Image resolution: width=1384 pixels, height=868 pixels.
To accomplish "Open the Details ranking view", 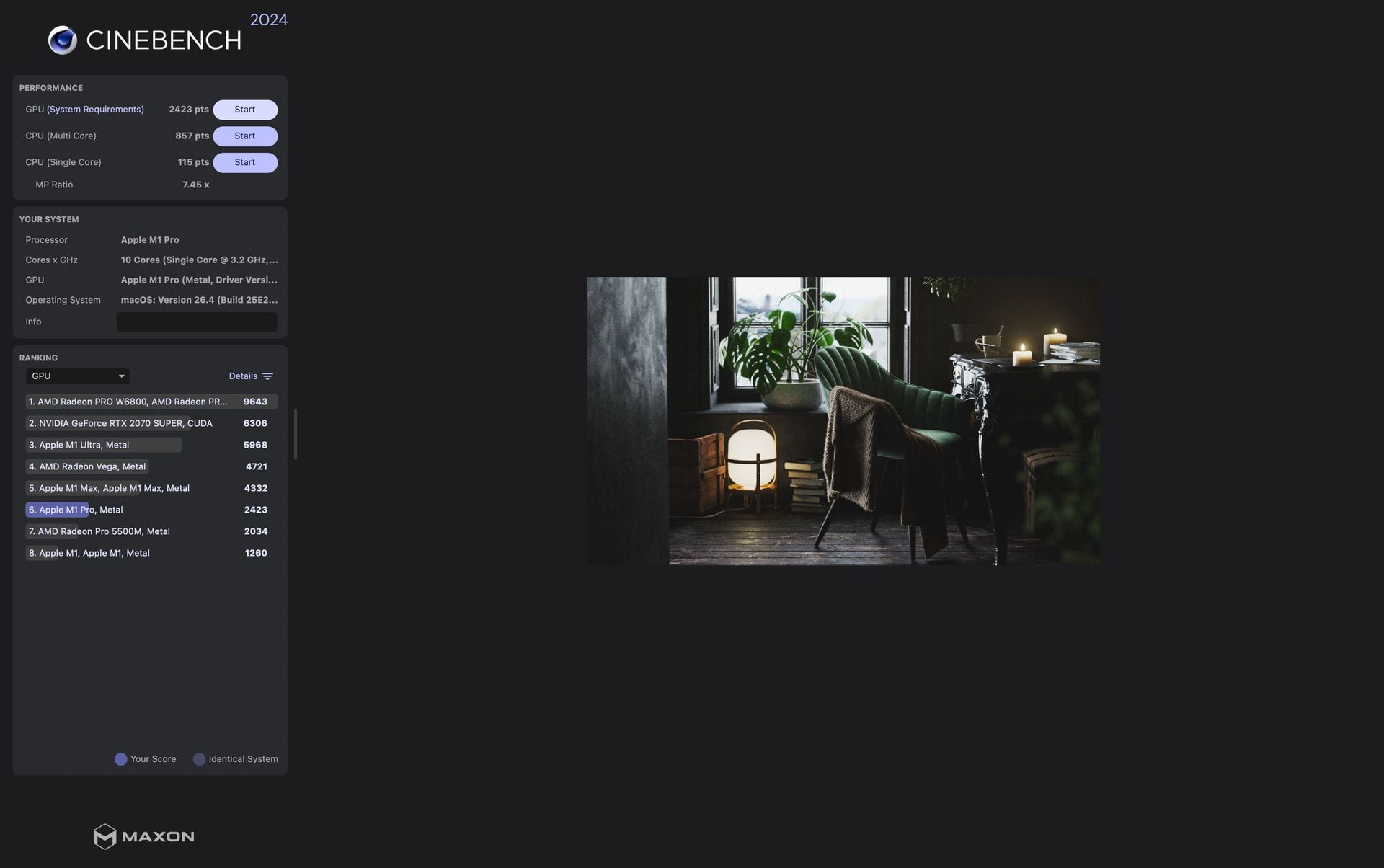I will 243,376.
